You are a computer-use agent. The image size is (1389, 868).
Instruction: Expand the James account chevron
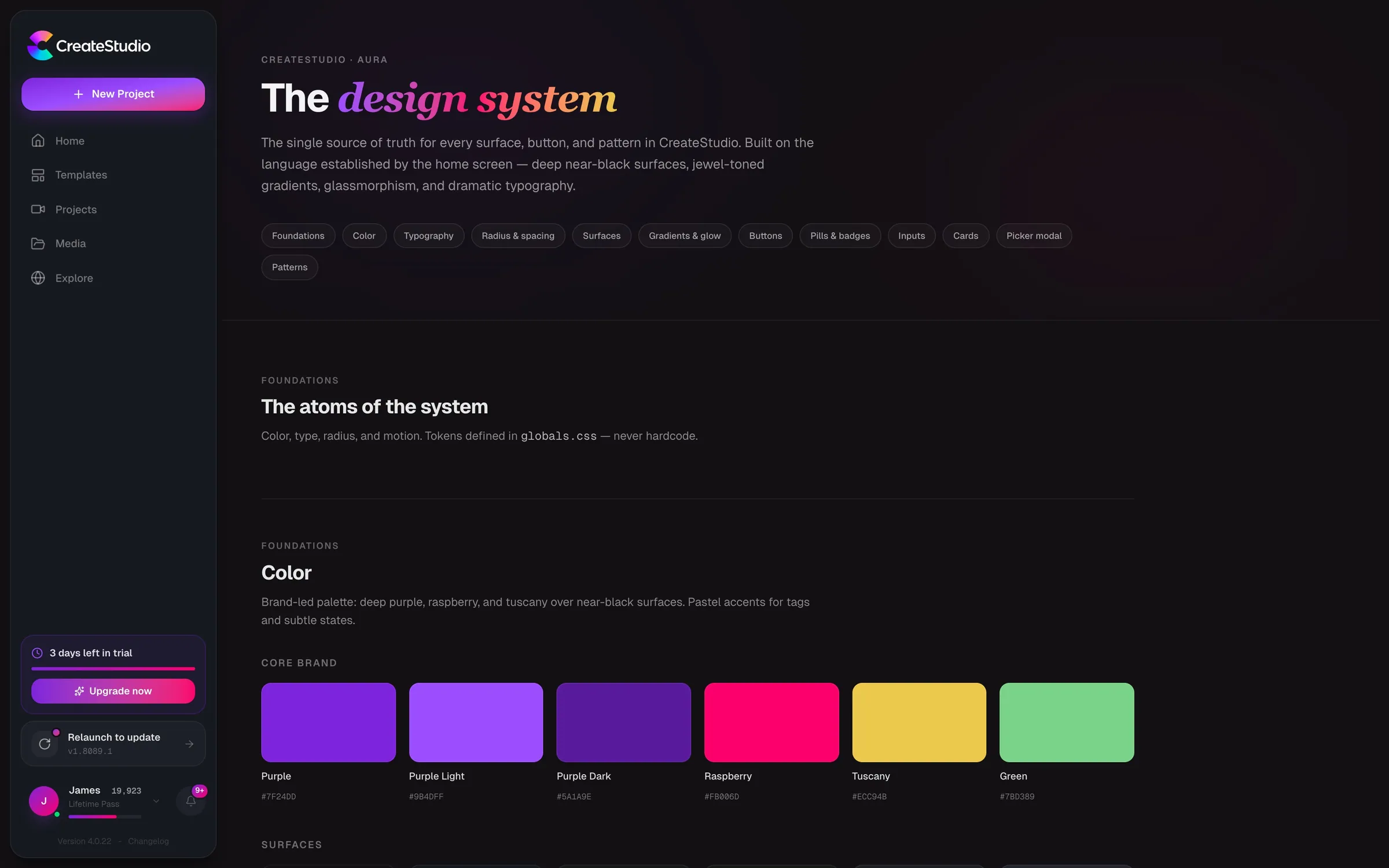click(156, 801)
